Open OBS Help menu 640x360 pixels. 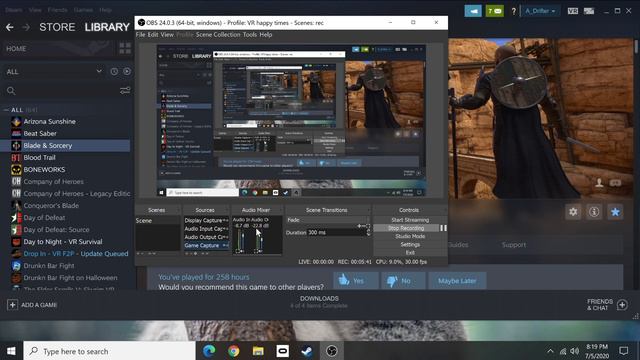coord(266,35)
